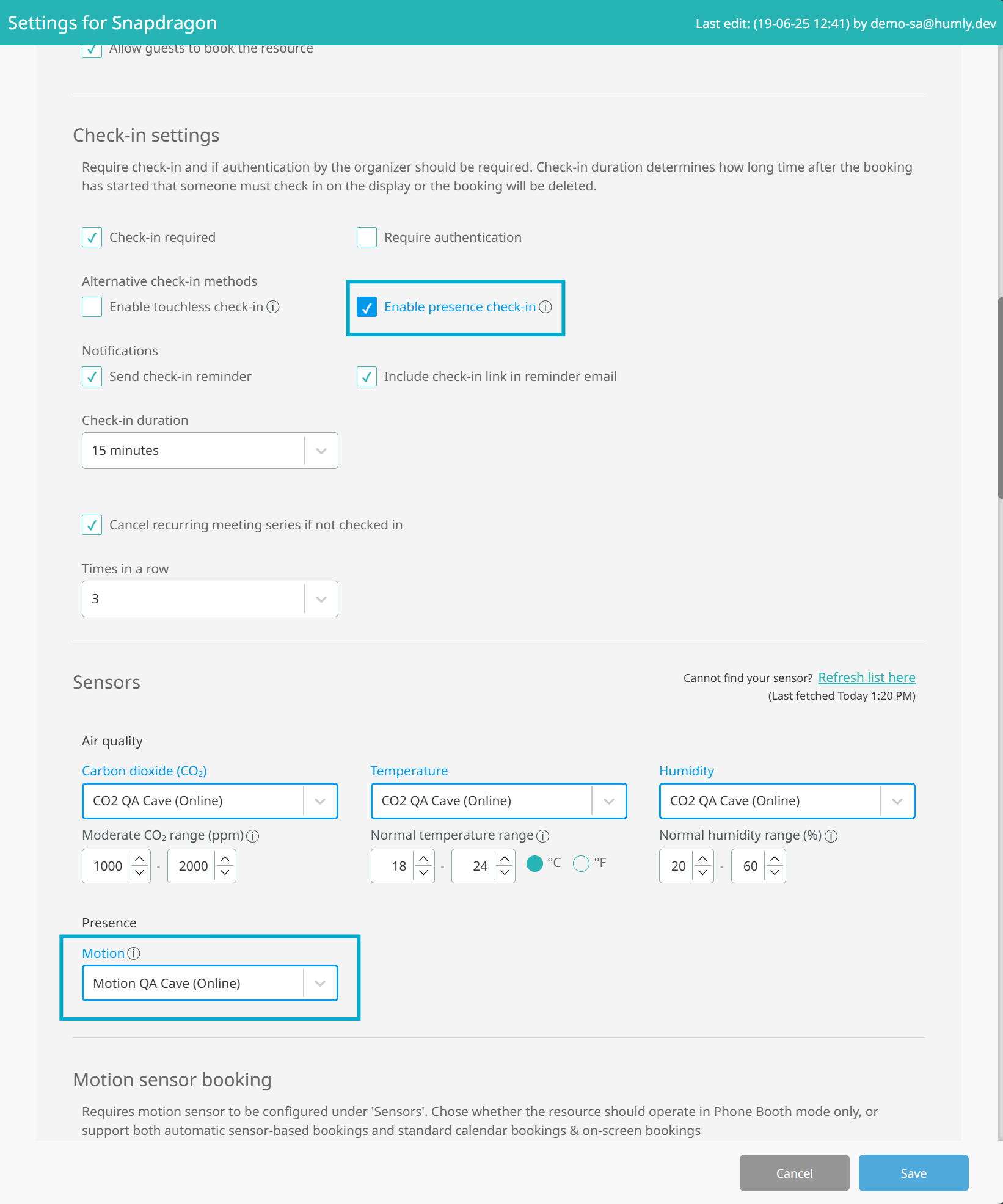Image resolution: width=1003 pixels, height=1204 pixels.
Task: Expand the Times in a row dropdown
Action: (210, 599)
